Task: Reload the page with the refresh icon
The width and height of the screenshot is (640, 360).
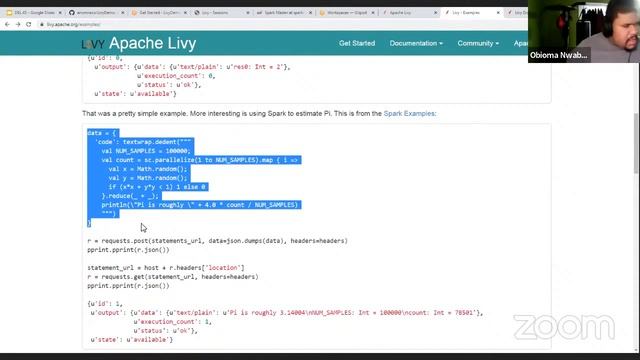Action: coord(29,24)
